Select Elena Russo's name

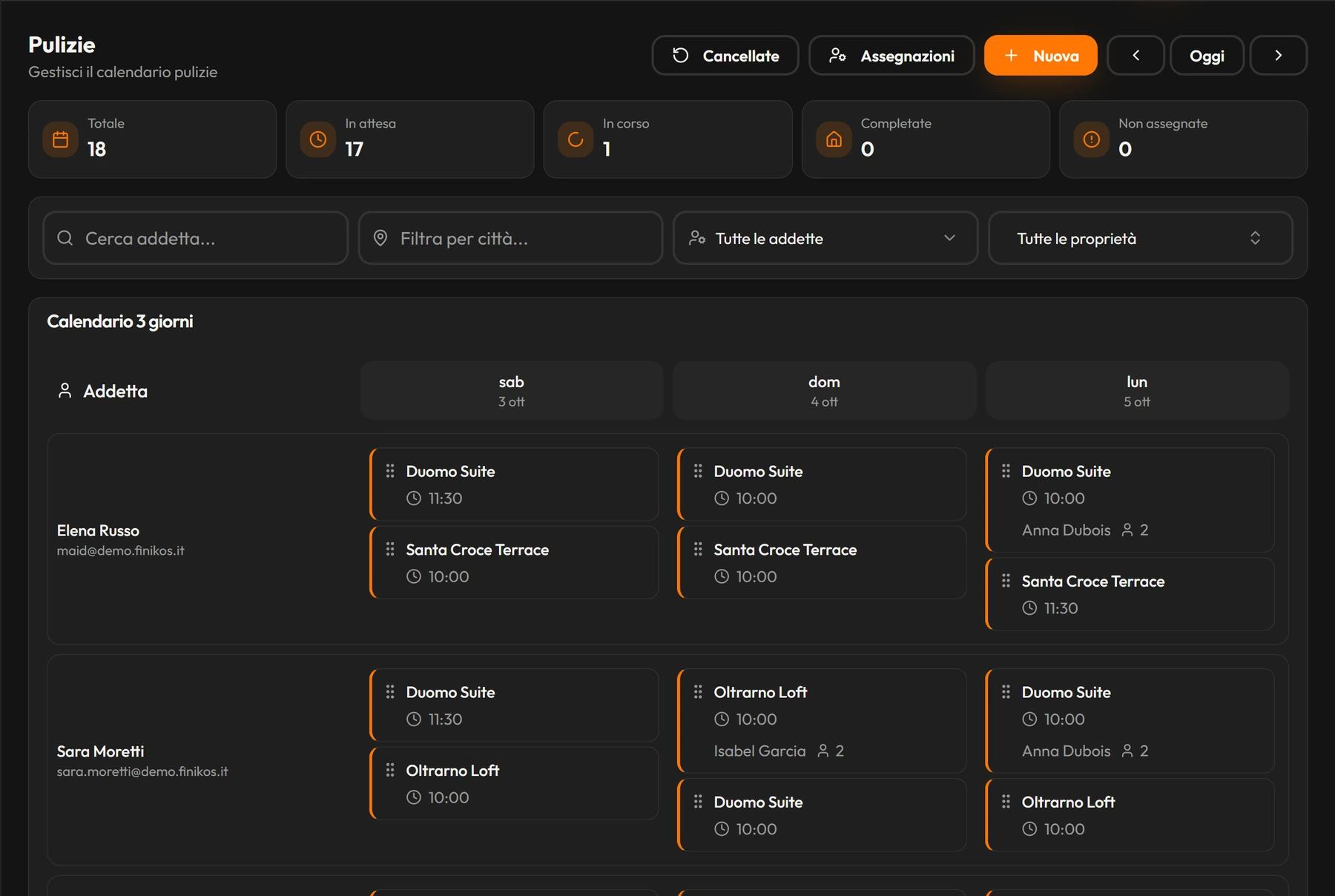98,530
